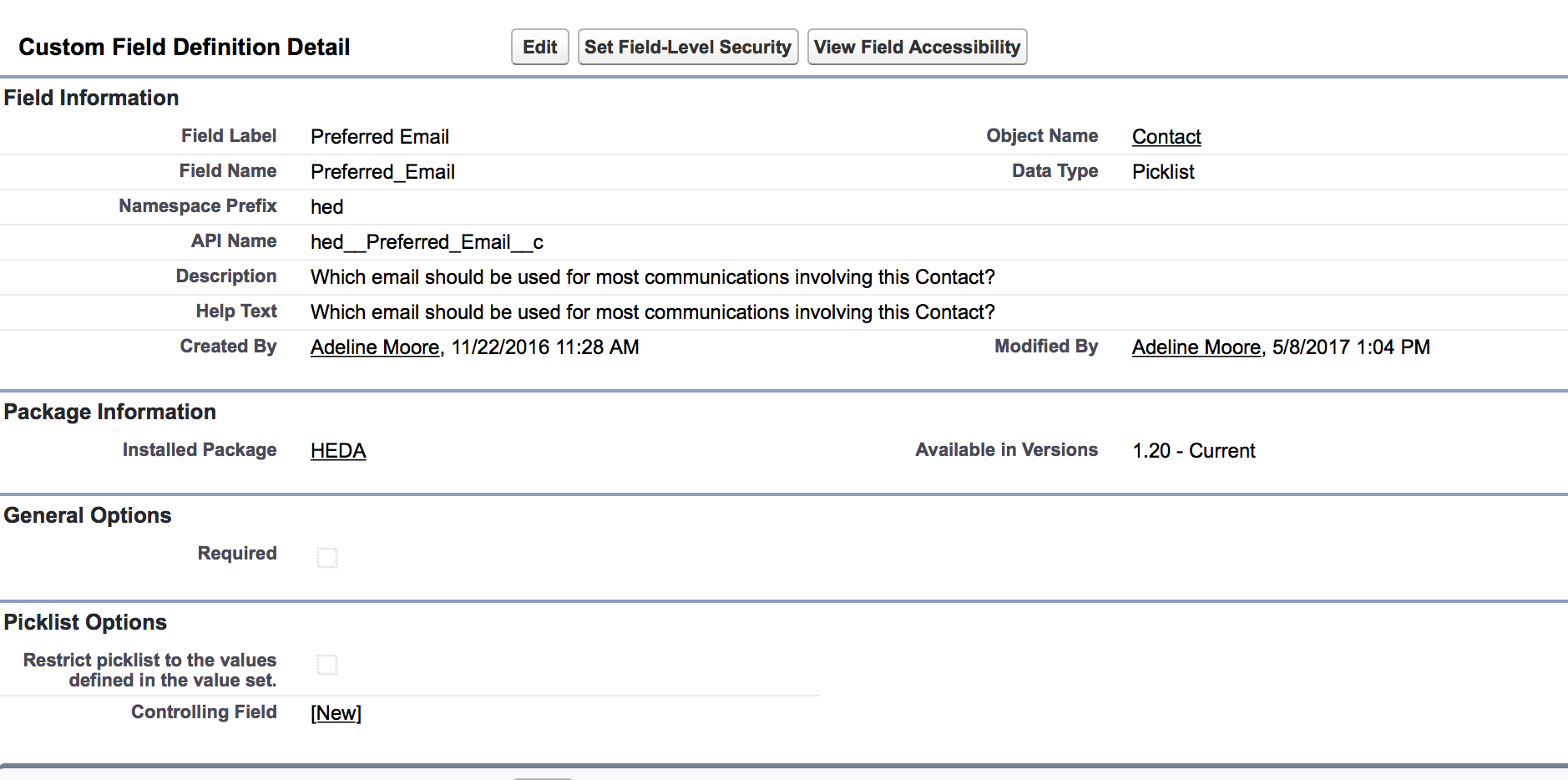Click View Field Accessibility button

(917, 48)
